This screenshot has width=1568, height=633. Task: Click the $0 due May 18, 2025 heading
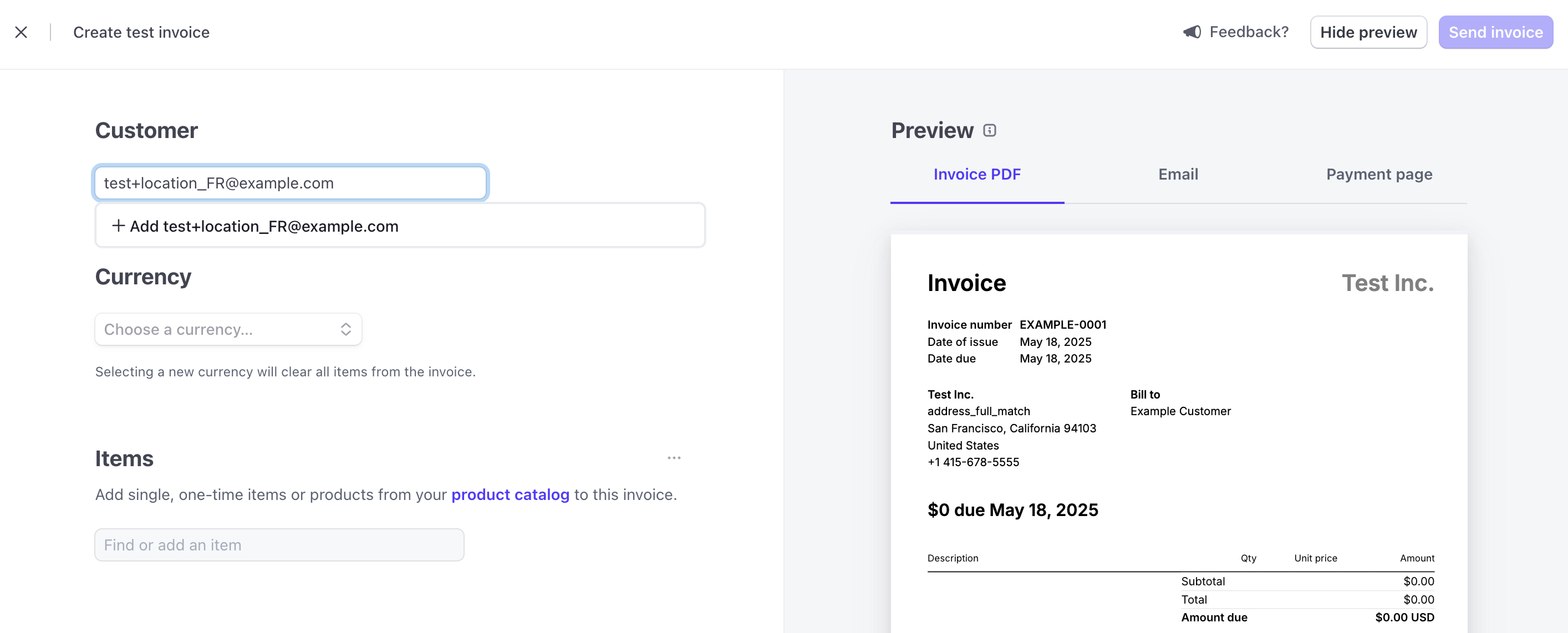pos(1013,510)
